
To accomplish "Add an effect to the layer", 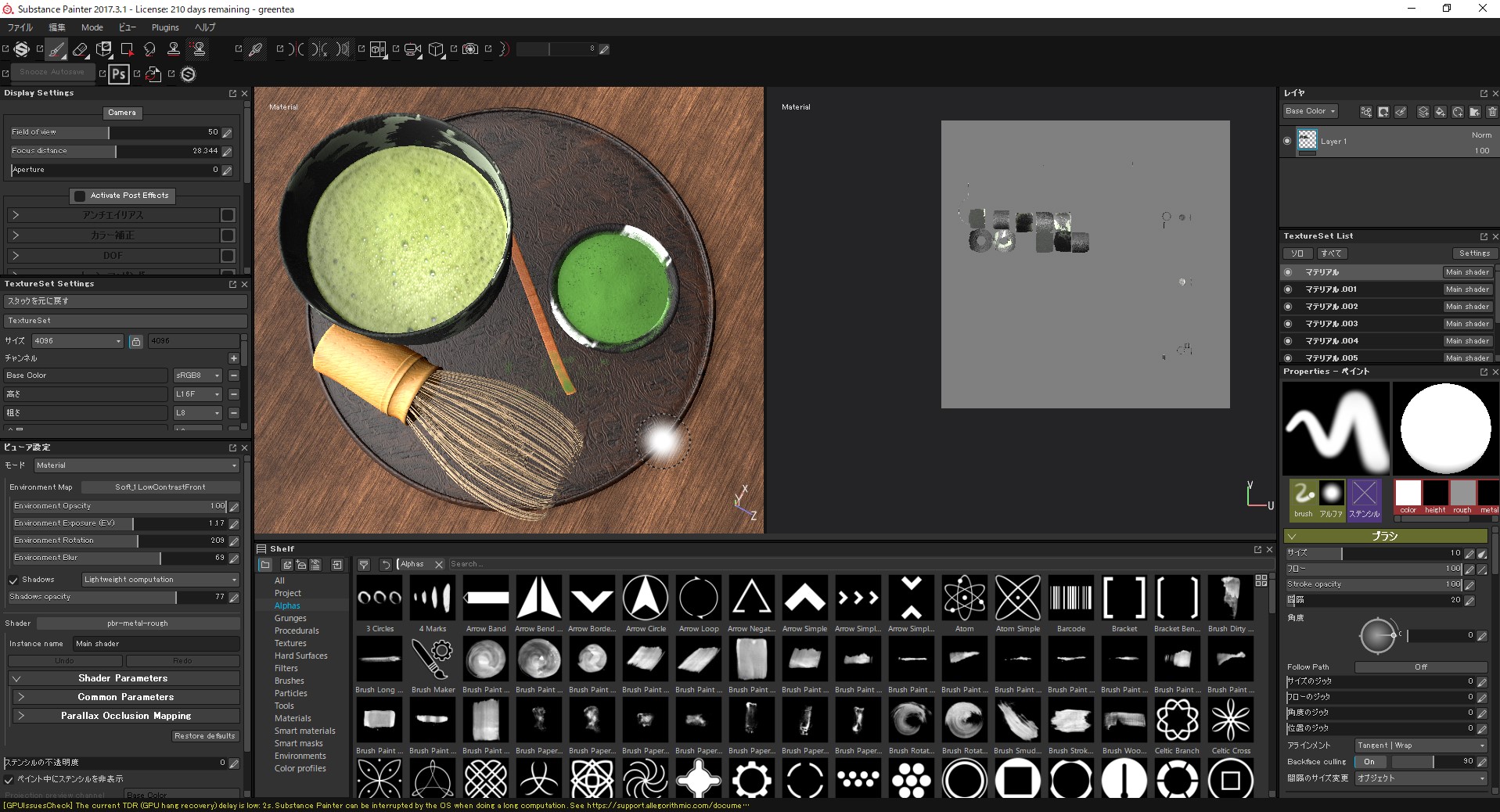I will pos(1366,112).
